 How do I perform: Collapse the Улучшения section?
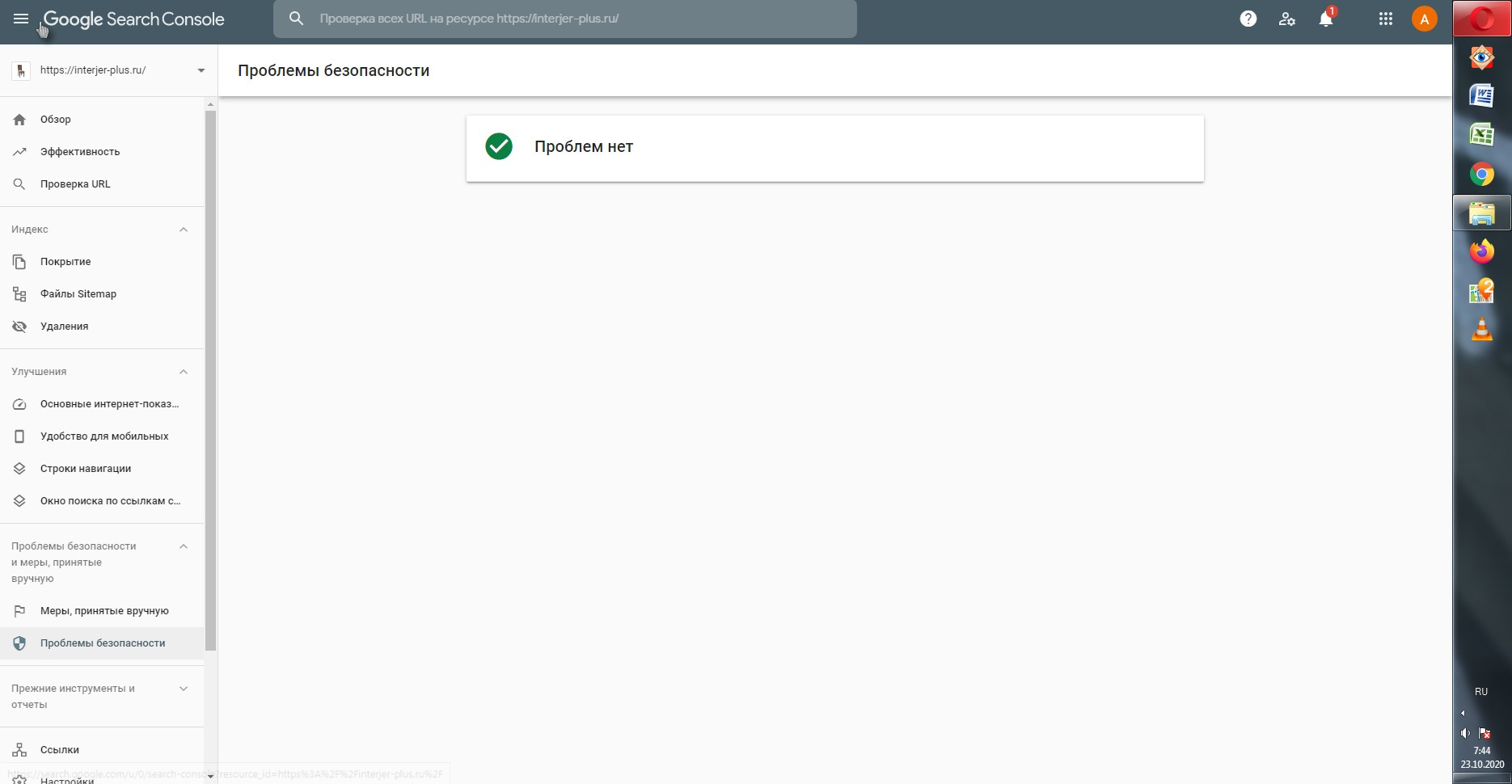(184, 372)
